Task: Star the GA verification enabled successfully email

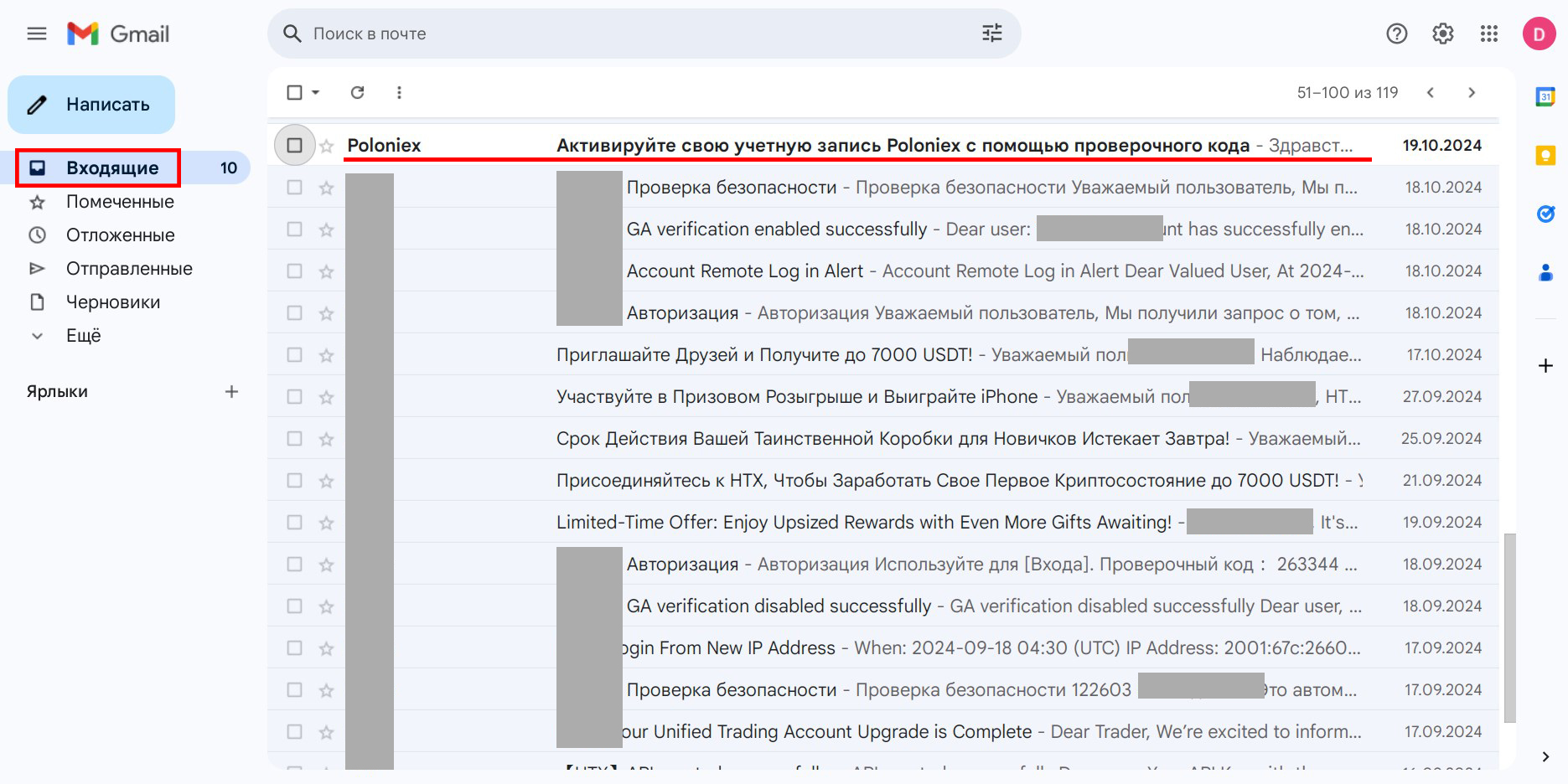Action: point(327,230)
